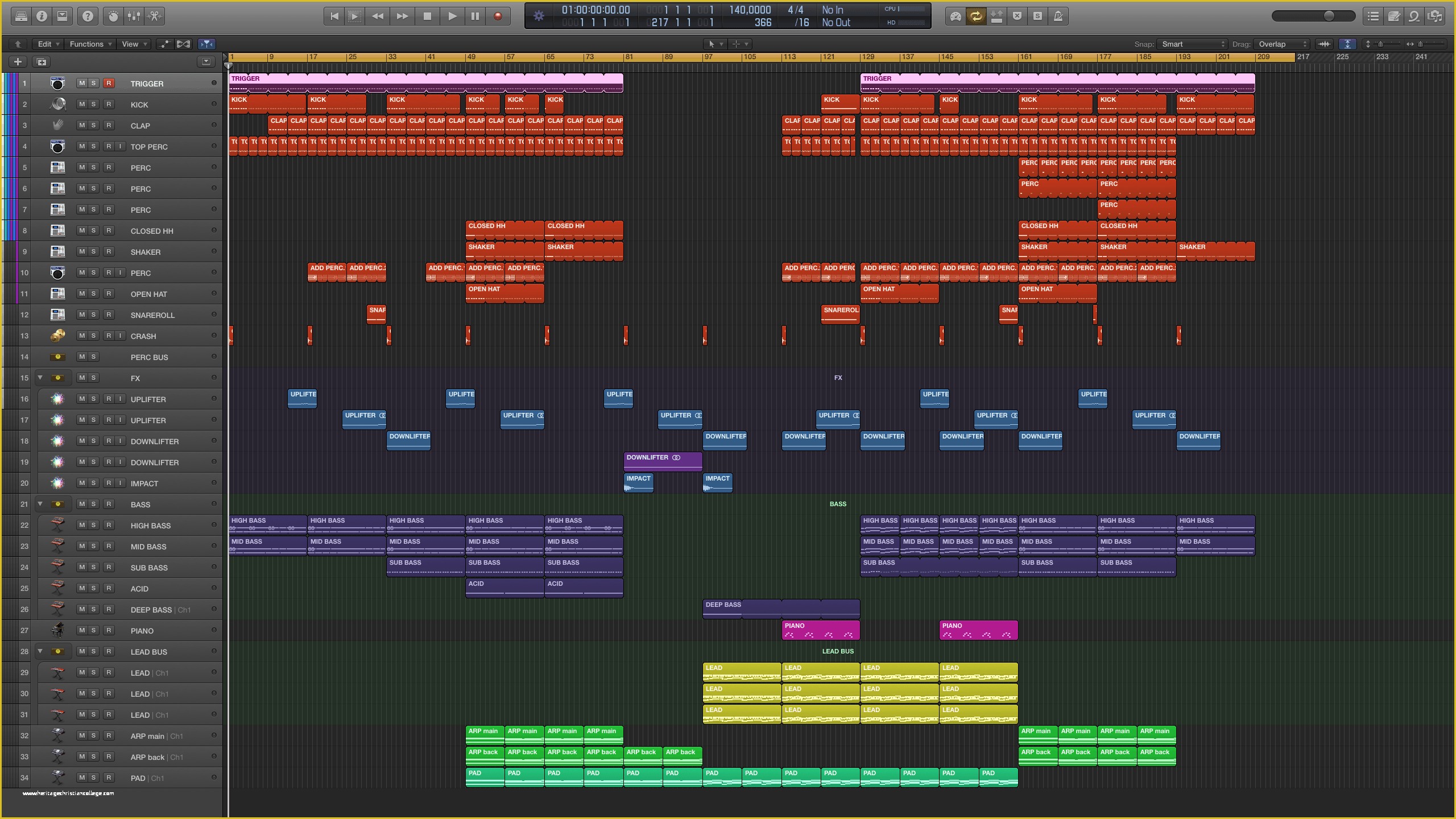The height and width of the screenshot is (819, 1456).
Task: Click the tempo 140,0000 display
Action: tap(750, 10)
